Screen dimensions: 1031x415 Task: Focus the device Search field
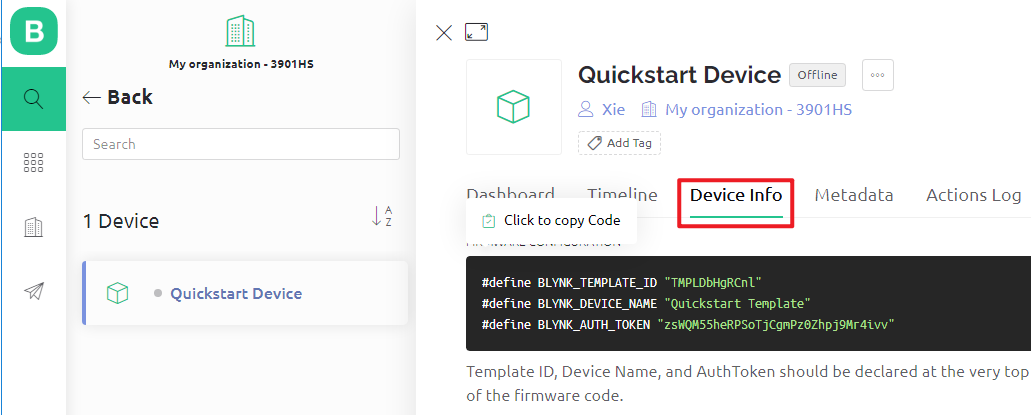pos(241,144)
